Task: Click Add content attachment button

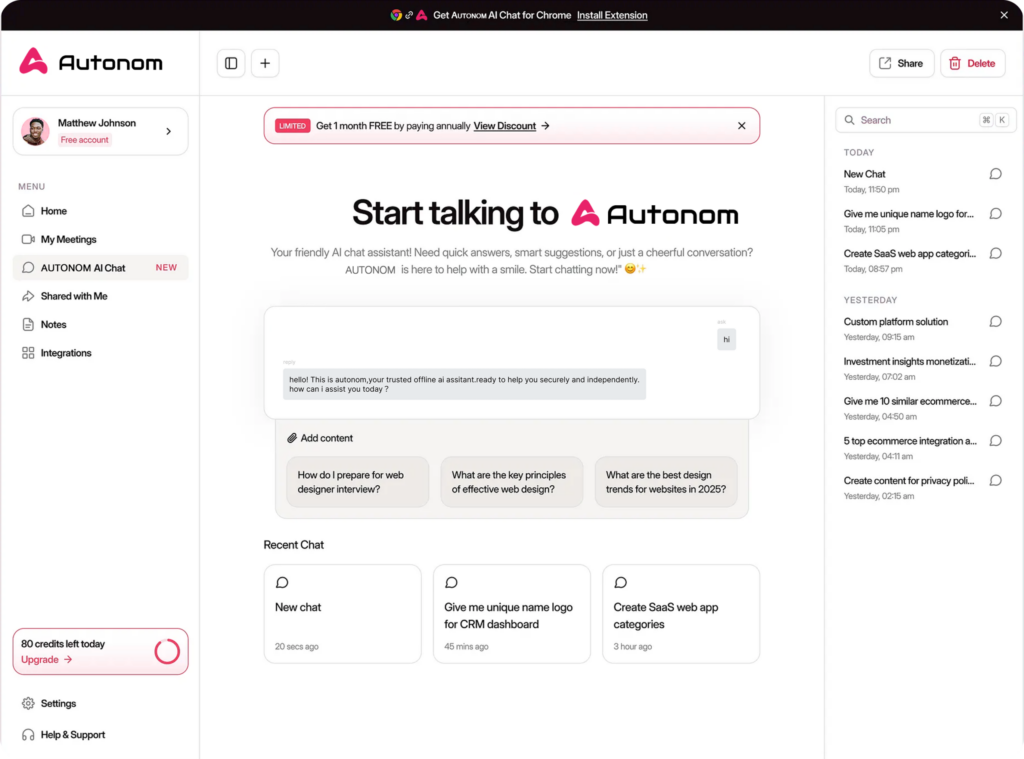Action: [320, 438]
